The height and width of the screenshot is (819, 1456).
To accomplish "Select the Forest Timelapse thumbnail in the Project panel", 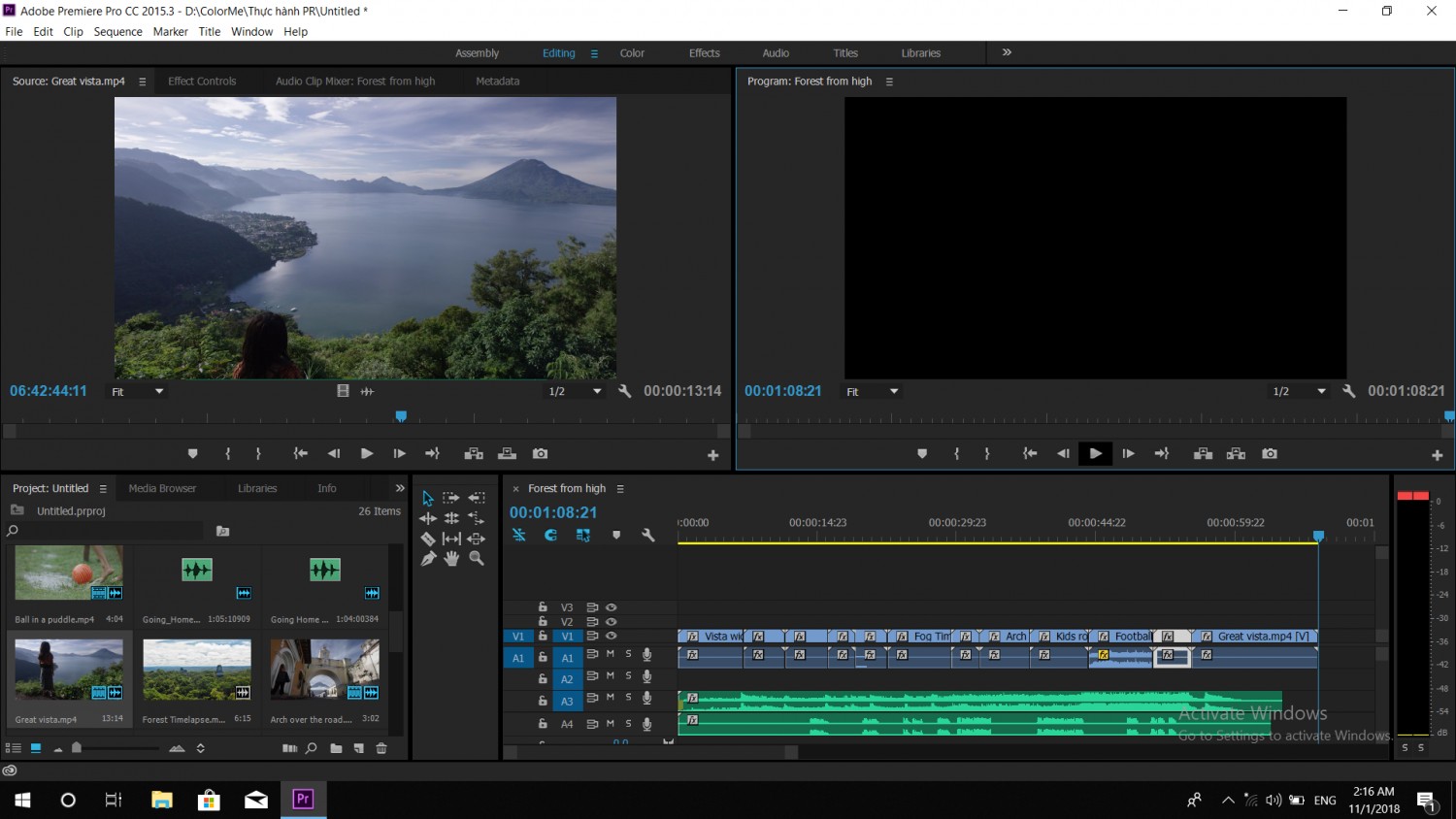I will click(x=197, y=670).
